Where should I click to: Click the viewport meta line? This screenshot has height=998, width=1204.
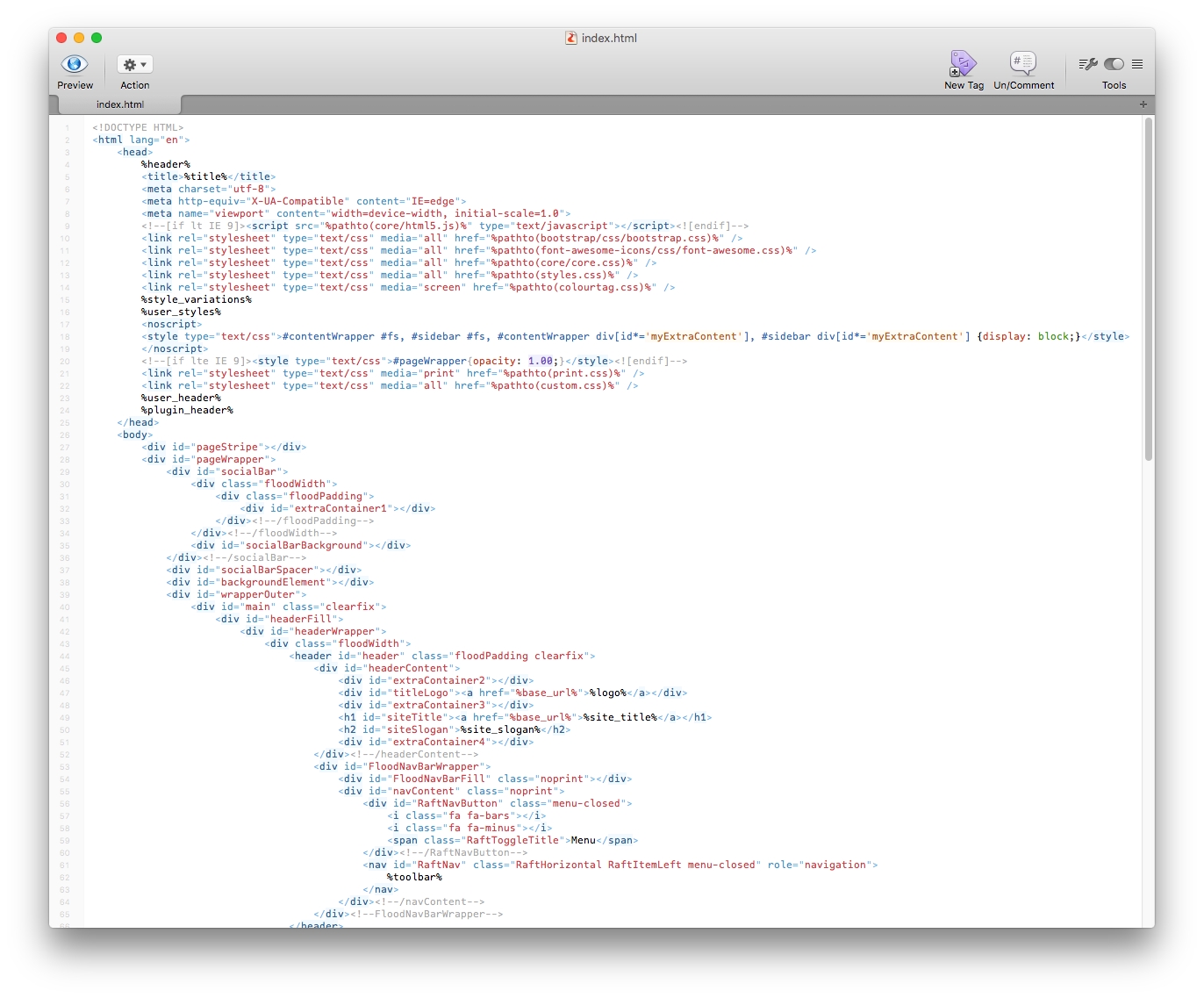[x=356, y=213]
